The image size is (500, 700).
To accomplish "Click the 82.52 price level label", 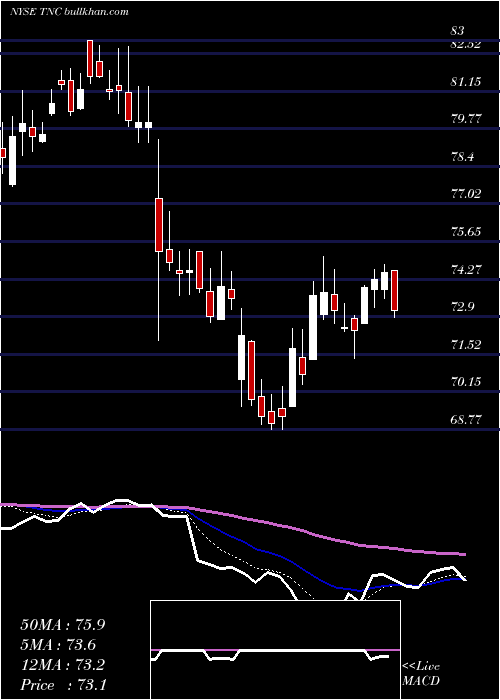I will pyautogui.click(x=465, y=44).
